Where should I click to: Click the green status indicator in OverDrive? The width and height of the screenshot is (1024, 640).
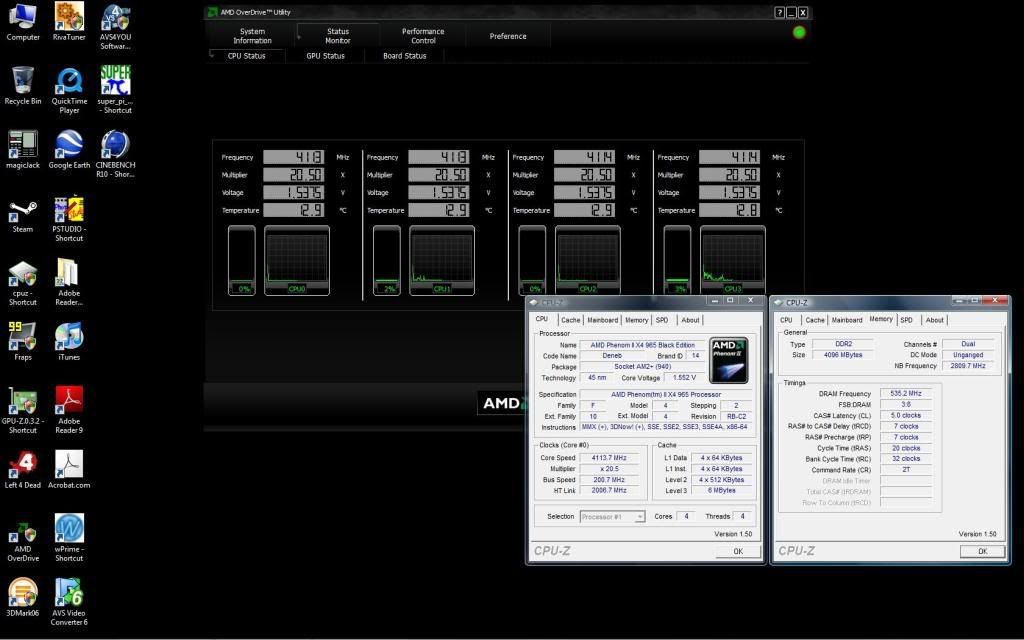(799, 33)
